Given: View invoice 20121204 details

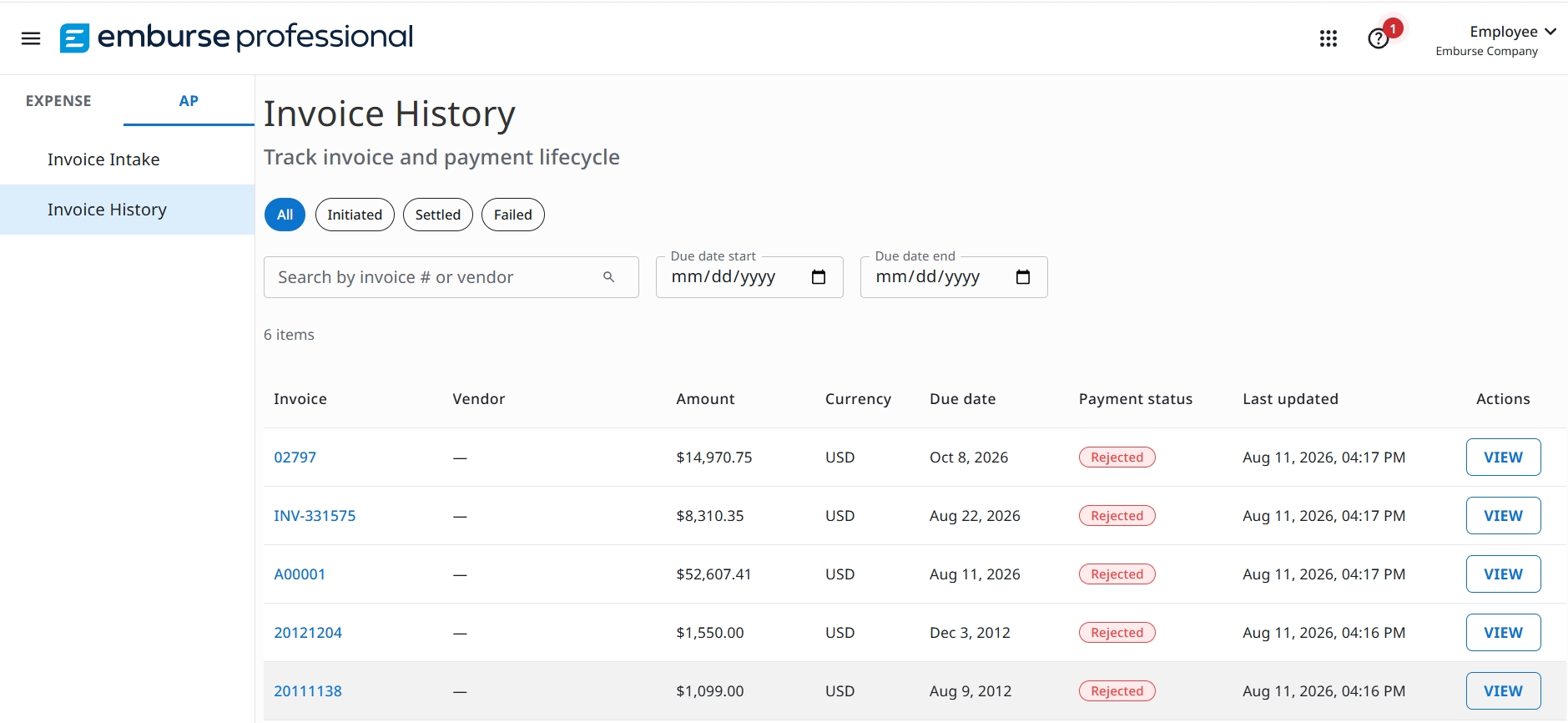Looking at the screenshot, I should (x=1503, y=633).
